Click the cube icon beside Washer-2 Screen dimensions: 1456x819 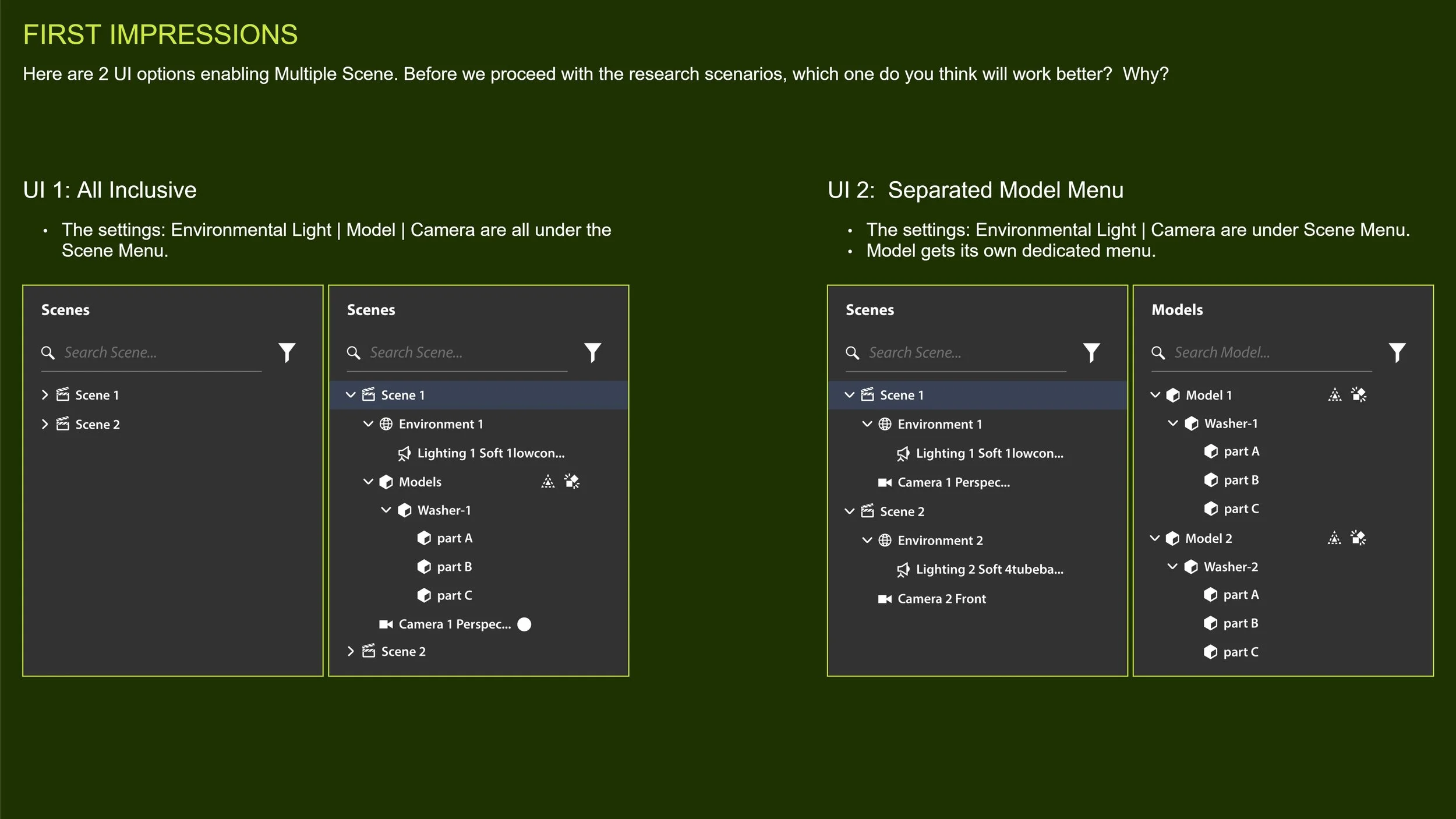1191,567
